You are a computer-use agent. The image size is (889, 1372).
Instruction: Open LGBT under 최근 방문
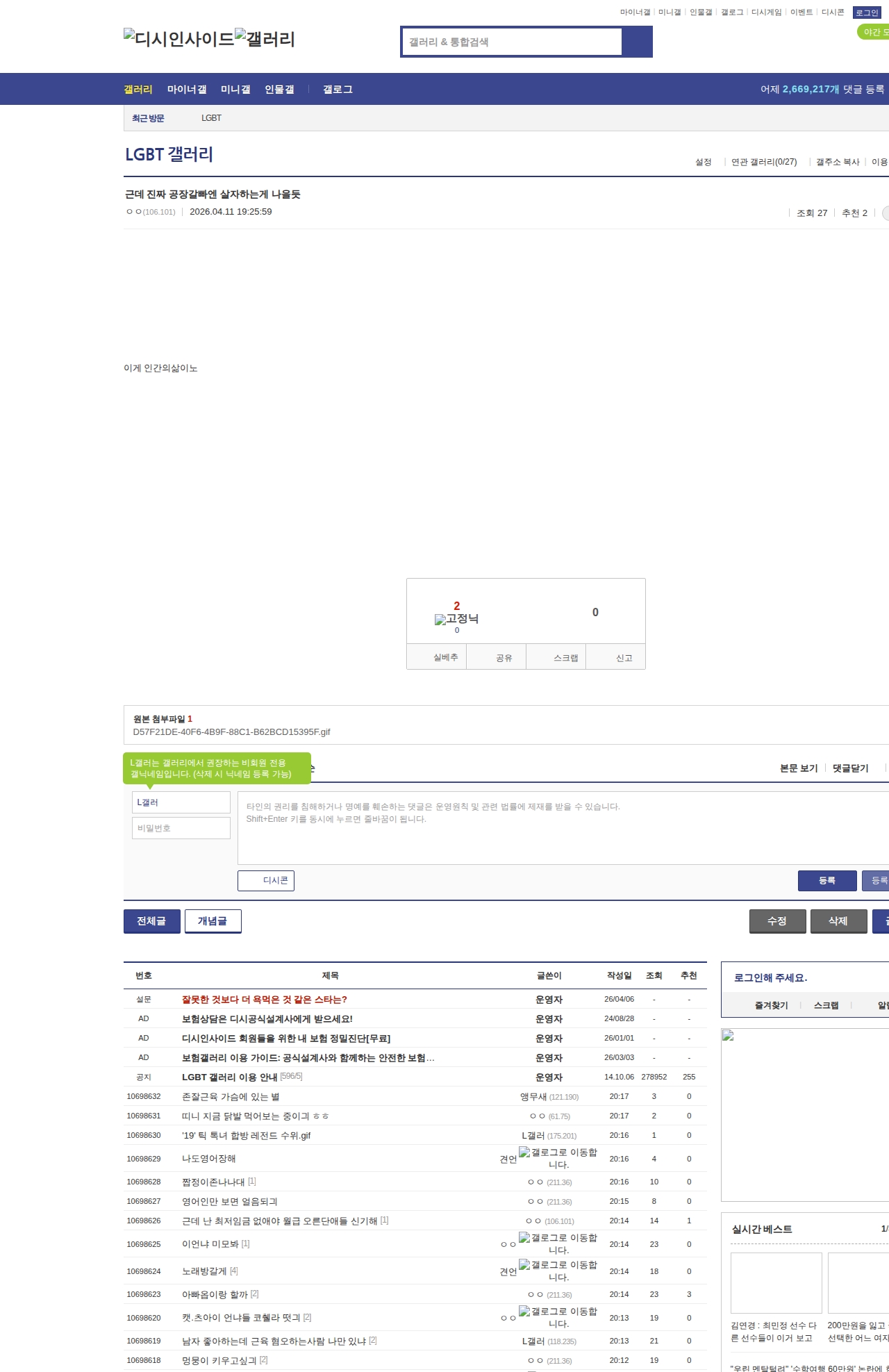(x=211, y=118)
